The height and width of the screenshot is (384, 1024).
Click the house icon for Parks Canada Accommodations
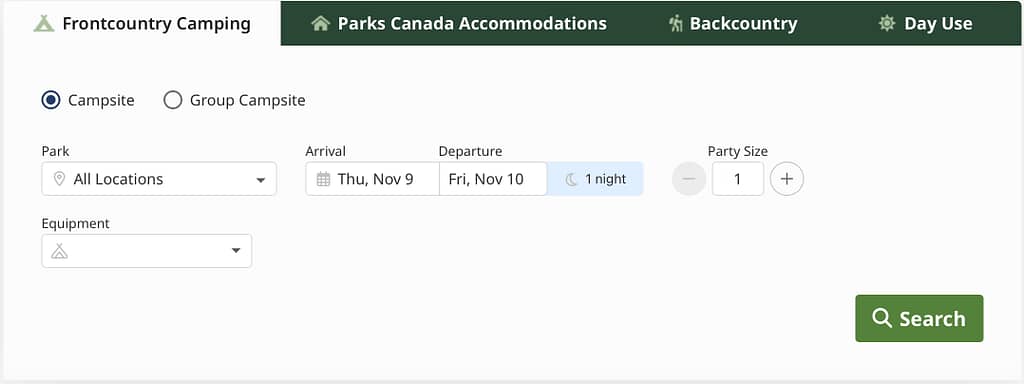[320, 24]
